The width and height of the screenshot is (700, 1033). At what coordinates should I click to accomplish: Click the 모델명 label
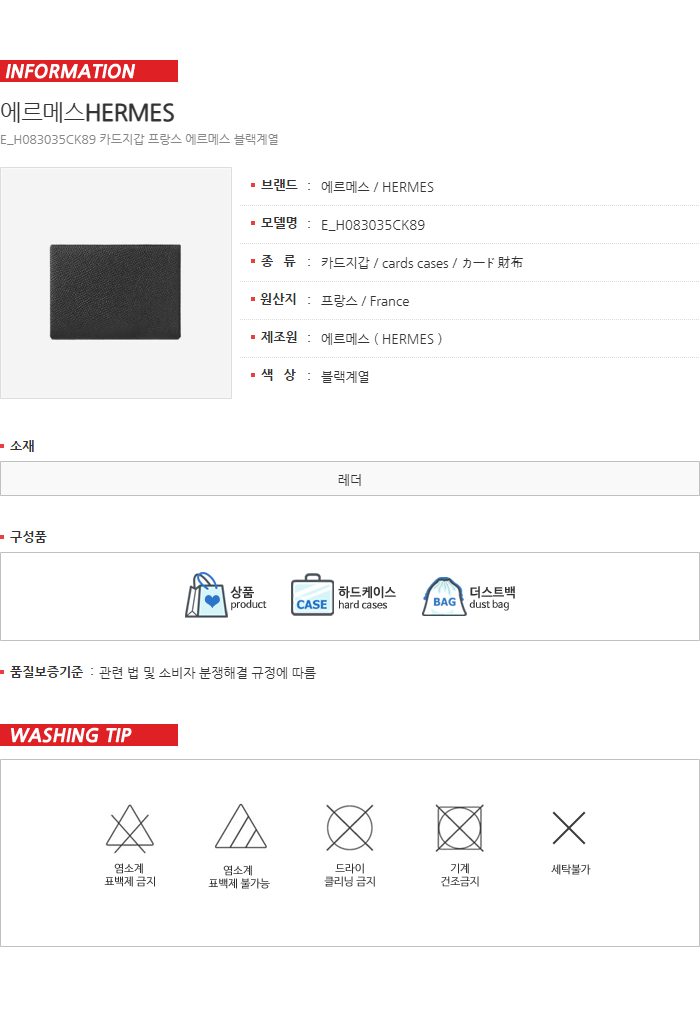click(279, 223)
